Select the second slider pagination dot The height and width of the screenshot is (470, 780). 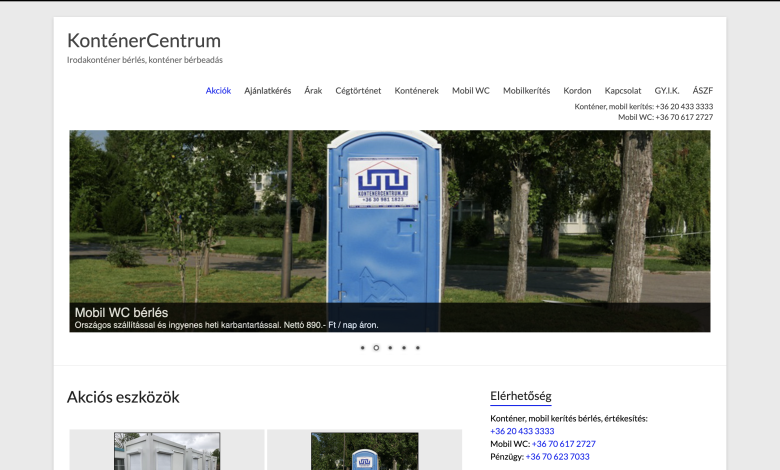coord(376,348)
